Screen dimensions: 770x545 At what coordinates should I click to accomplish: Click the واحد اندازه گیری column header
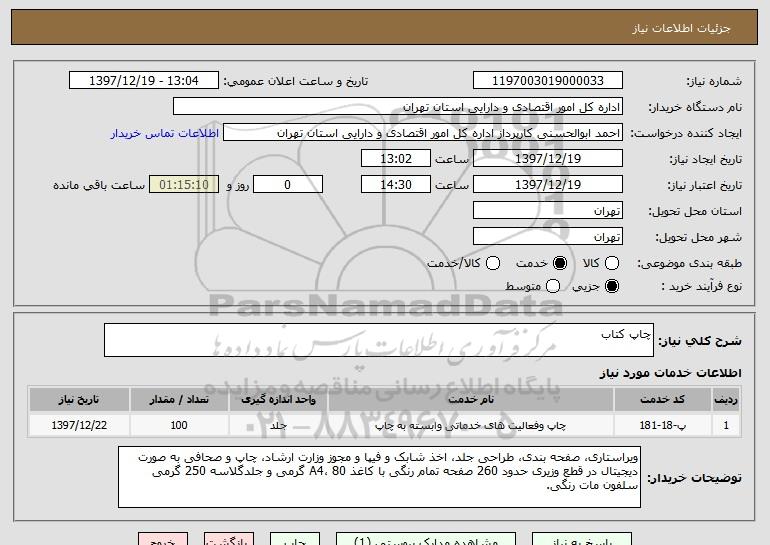tap(278, 400)
